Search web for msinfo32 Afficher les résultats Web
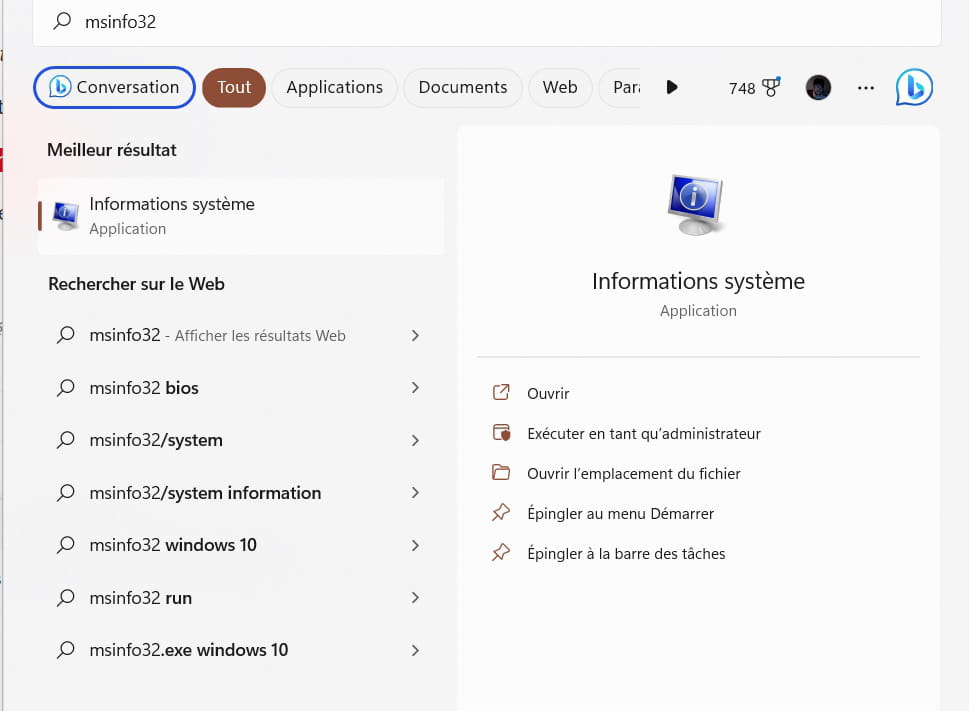The width and height of the screenshot is (969, 711). [x=241, y=335]
